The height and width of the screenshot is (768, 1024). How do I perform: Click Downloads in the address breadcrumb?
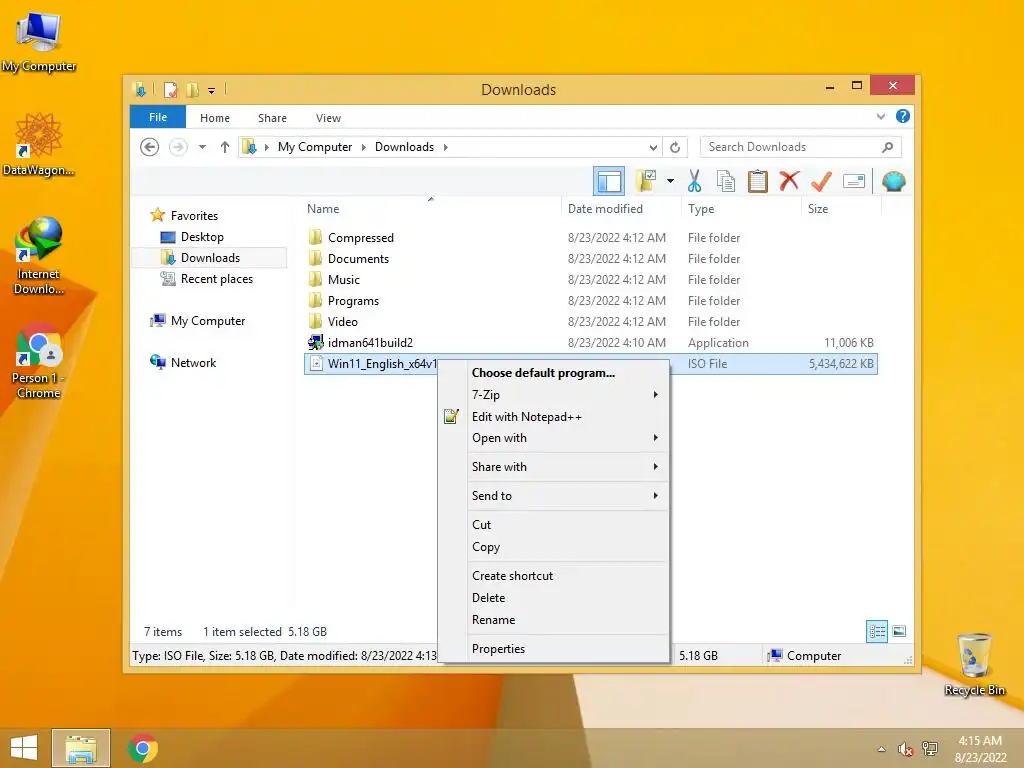[x=404, y=147]
